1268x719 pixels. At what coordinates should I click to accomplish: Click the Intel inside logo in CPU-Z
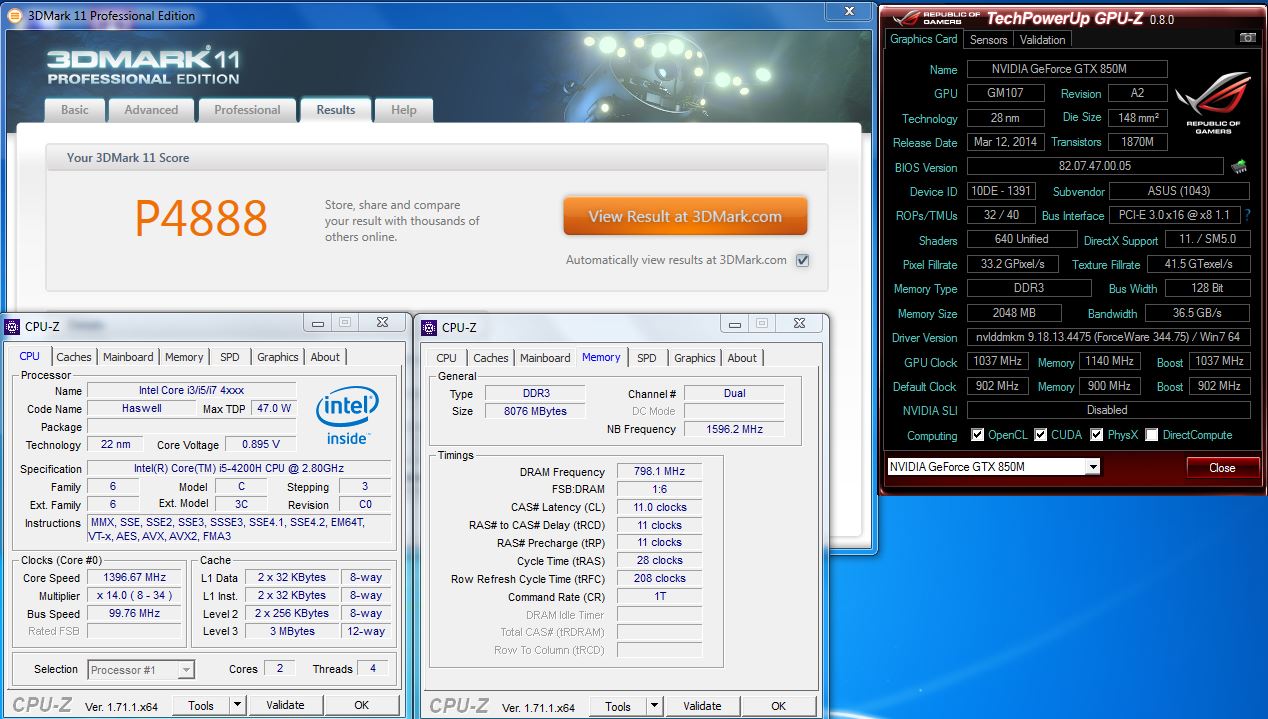tap(347, 416)
